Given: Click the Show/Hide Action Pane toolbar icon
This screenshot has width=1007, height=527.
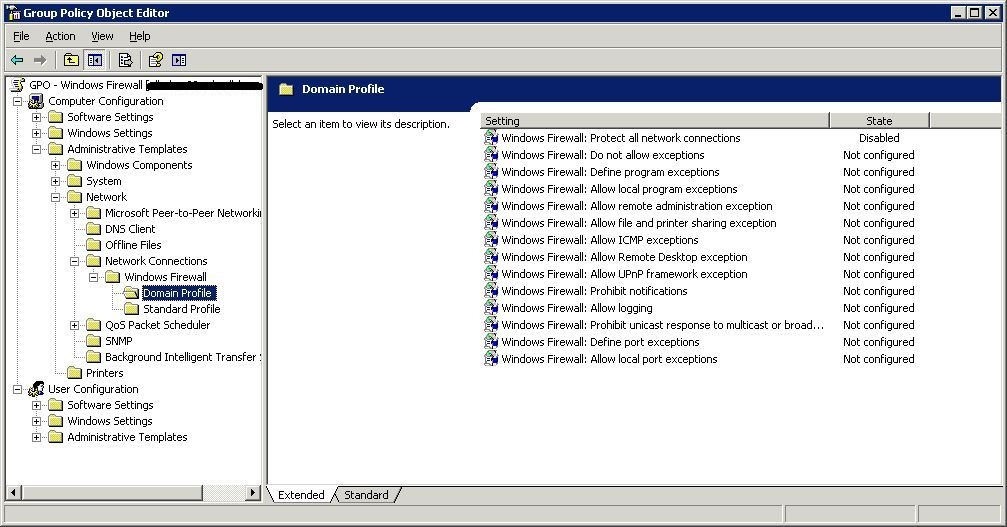Looking at the screenshot, I should pos(179,60).
